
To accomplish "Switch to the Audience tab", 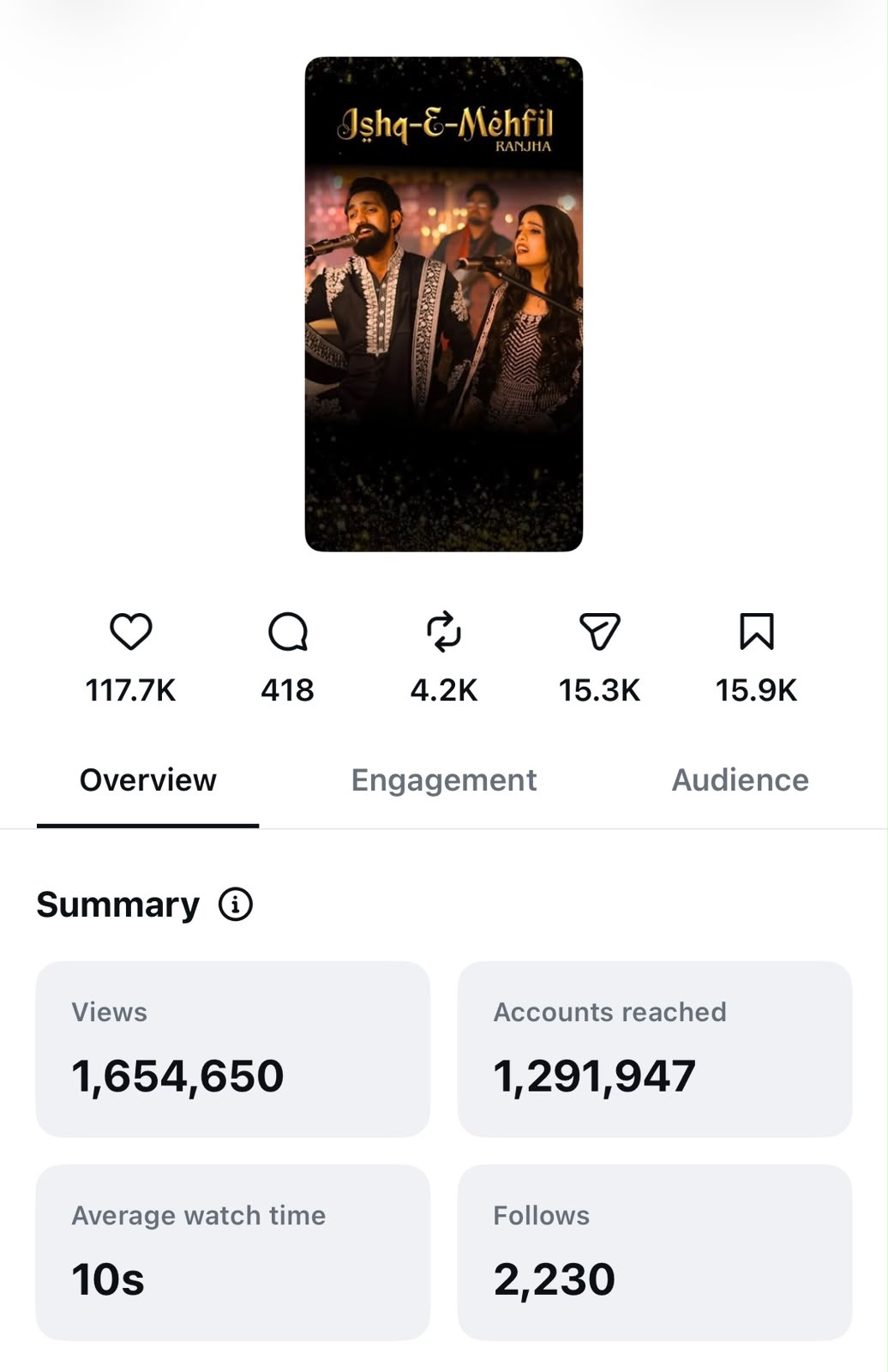I will click(740, 779).
